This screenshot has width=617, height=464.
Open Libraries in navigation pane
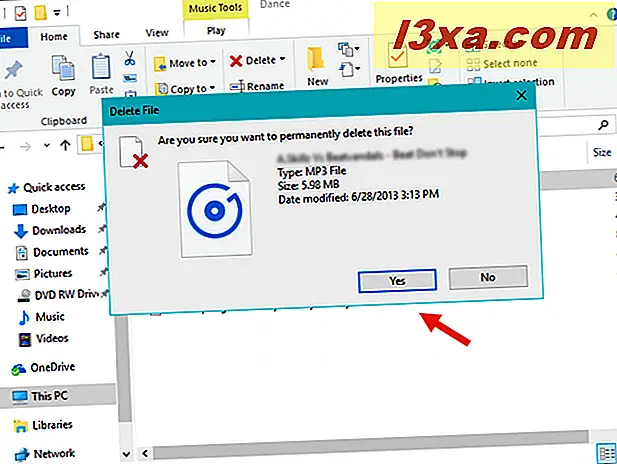coord(43,425)
